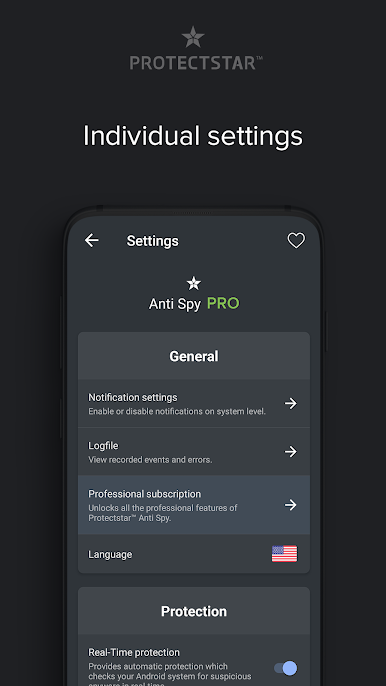Image resolution: width=386 pixels, height=686 pixels.
Task: Open the Logfile entry
Action: pyautogui.click(x=194, y=452)
